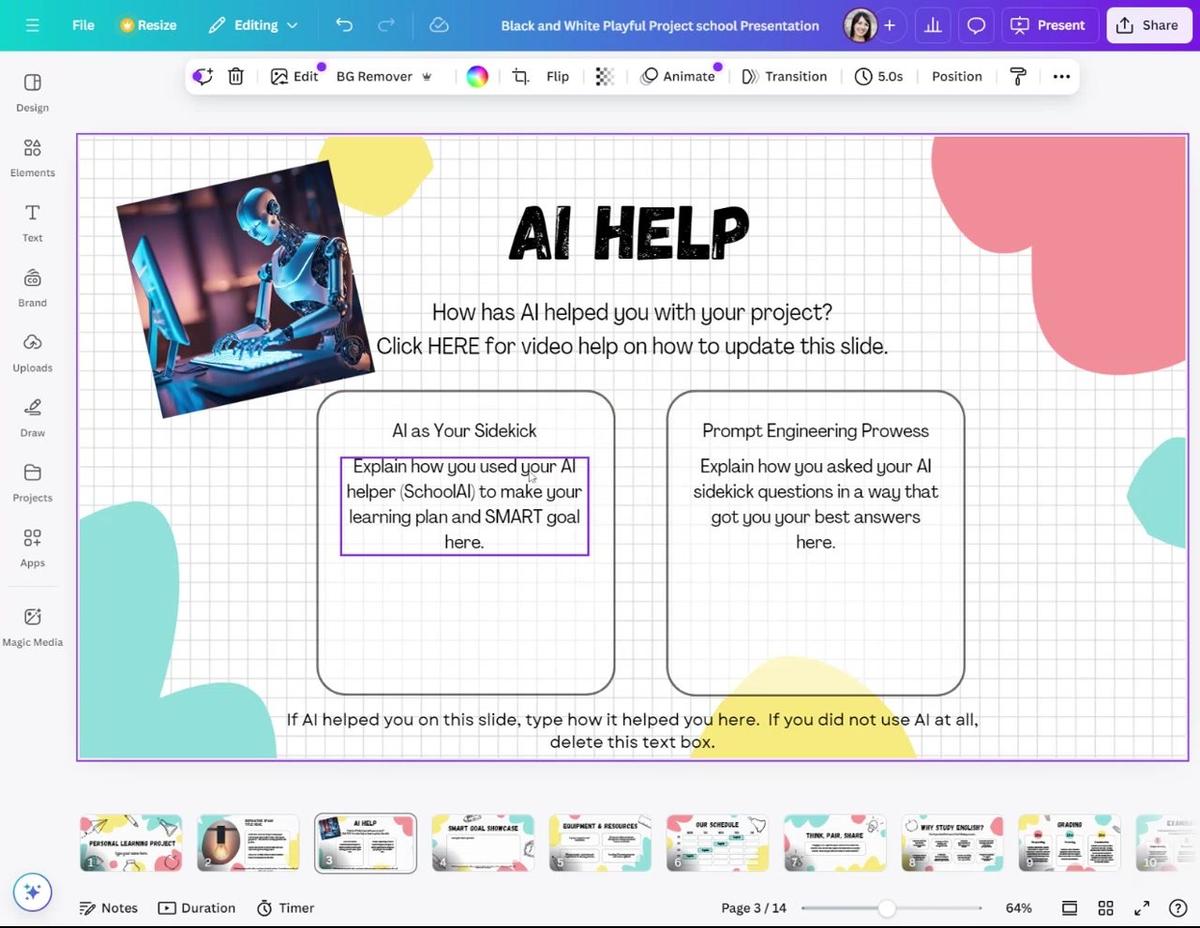This screenshot has width=1200, height=928.
Task: Open slide 8 Why Study English thumbnail
Action: point(952,843)
